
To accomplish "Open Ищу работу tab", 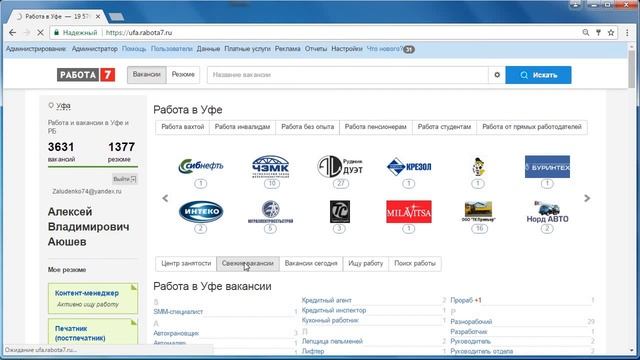I will tap(366, 264).
